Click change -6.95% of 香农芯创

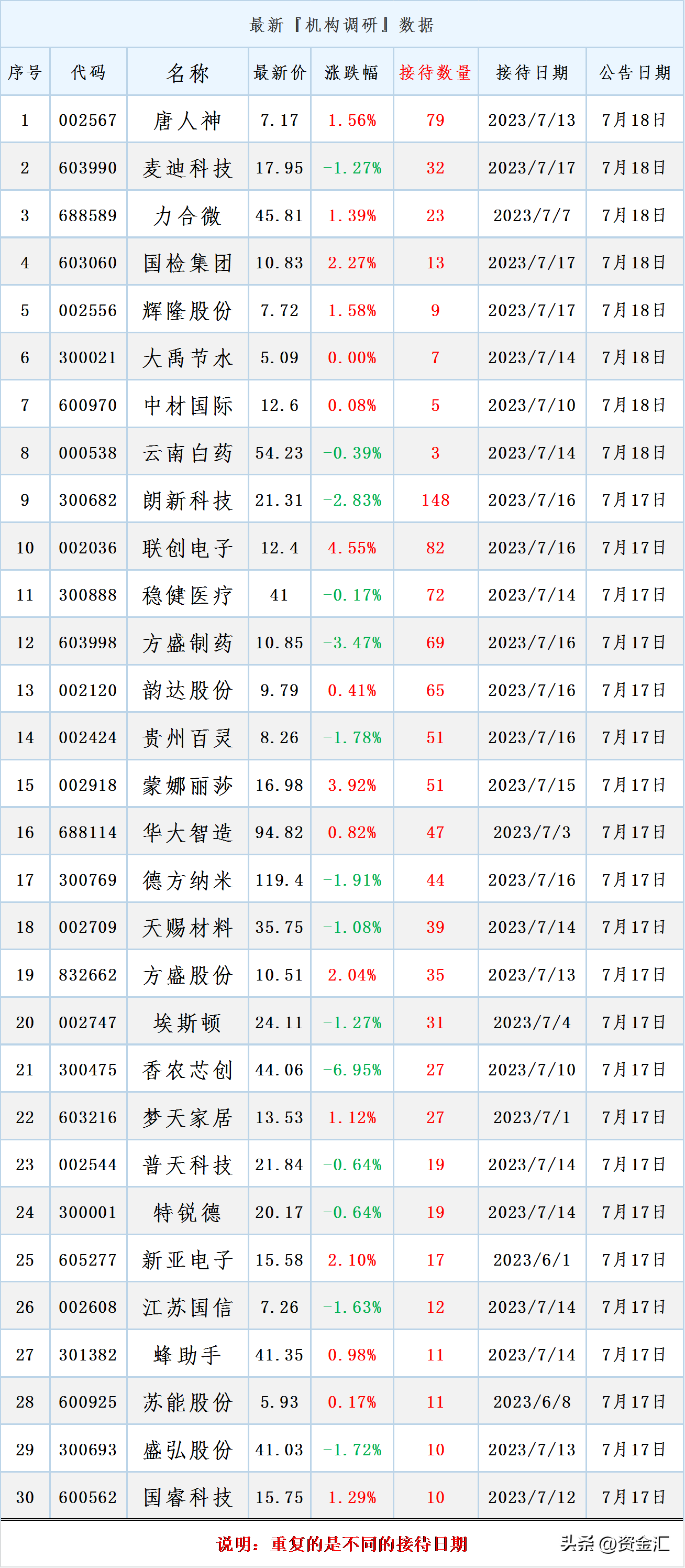pyautogui.click(x=352, y=1070)
